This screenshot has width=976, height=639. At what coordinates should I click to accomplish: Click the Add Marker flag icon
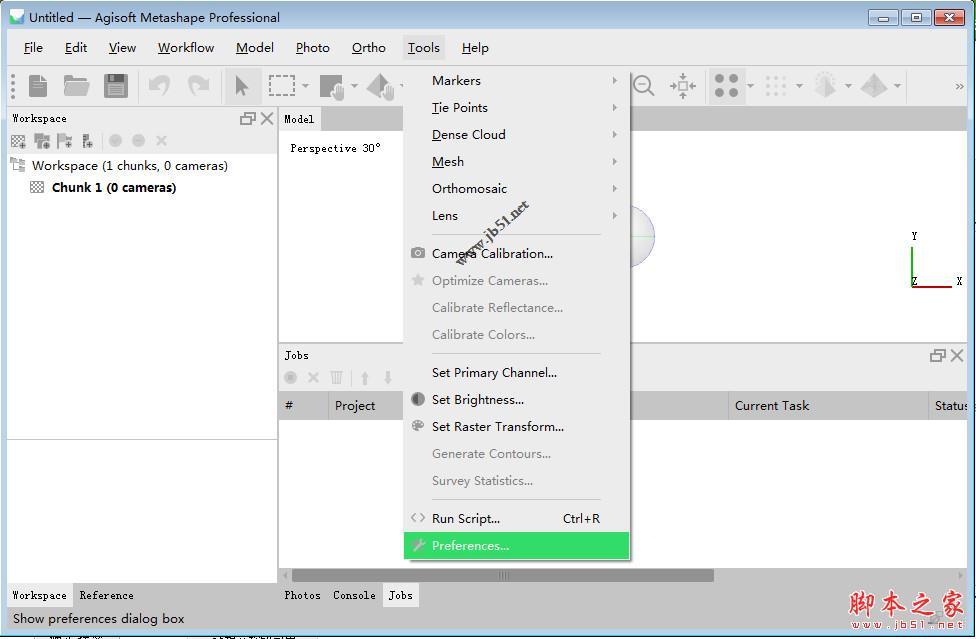tap(65, 141)
